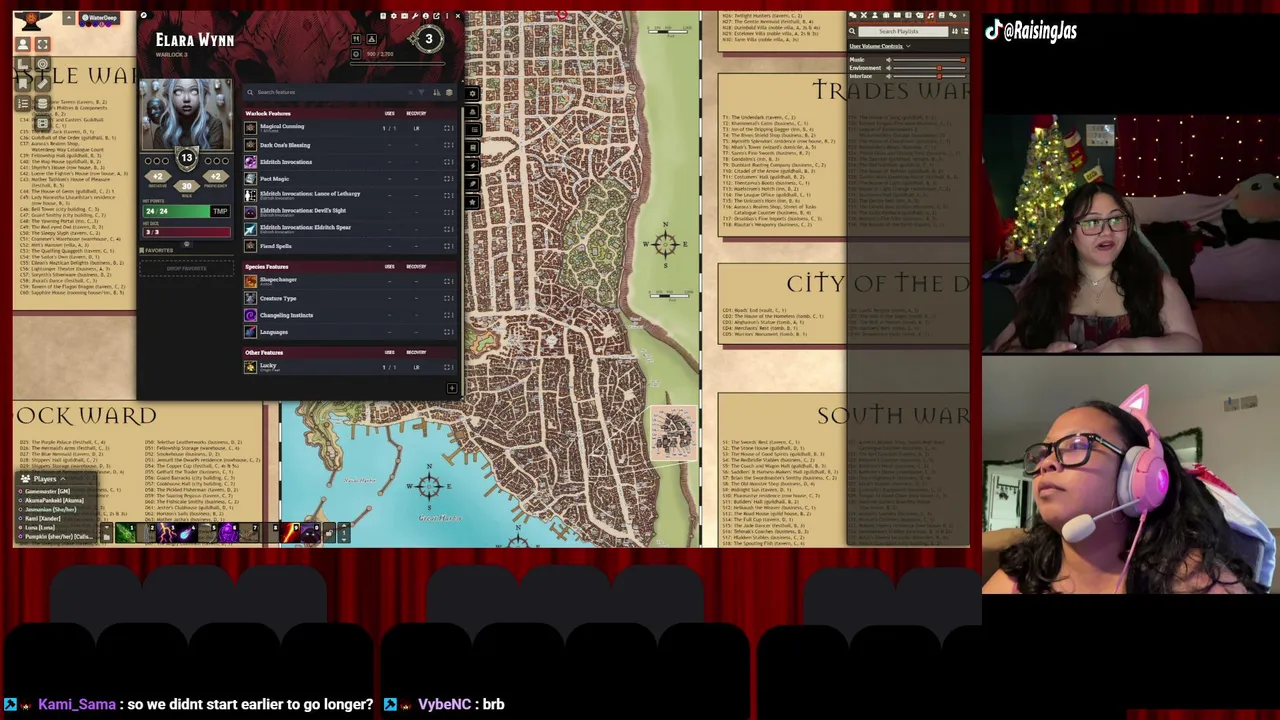Click the Shapechanger feature icon
The height and width of the screenshot is (720, 1280).
click(x=250, y=281)
